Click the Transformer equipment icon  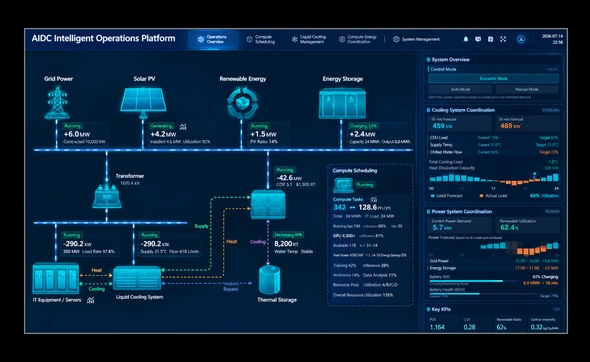coord(107,196)
